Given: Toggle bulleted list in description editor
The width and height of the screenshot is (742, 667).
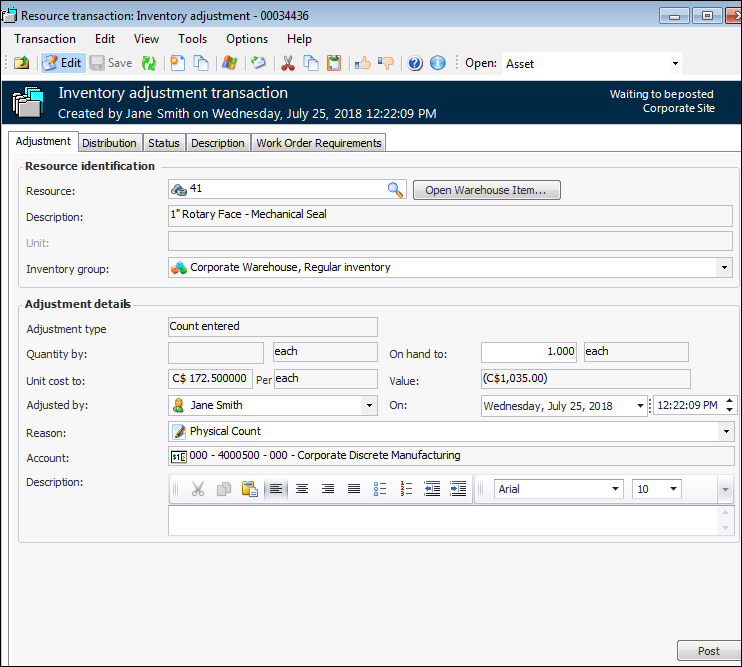Looking at the screenshot, I should click(x=380, y=489).
